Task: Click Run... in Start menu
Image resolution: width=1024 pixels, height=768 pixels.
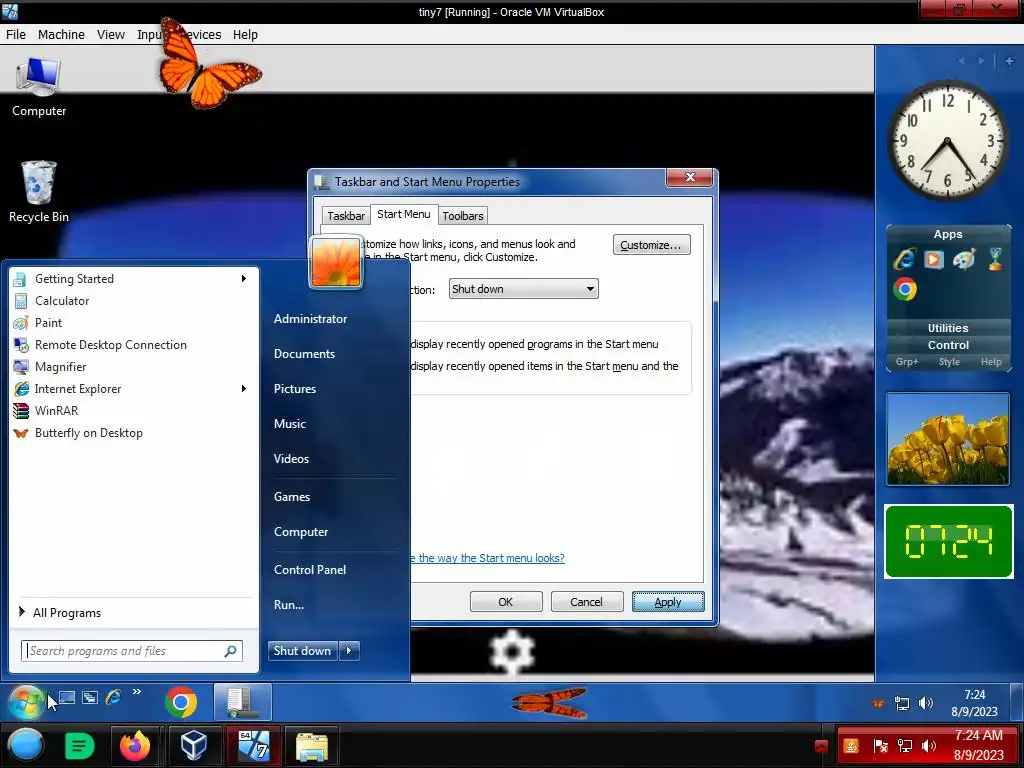Action: pos(289,605)
